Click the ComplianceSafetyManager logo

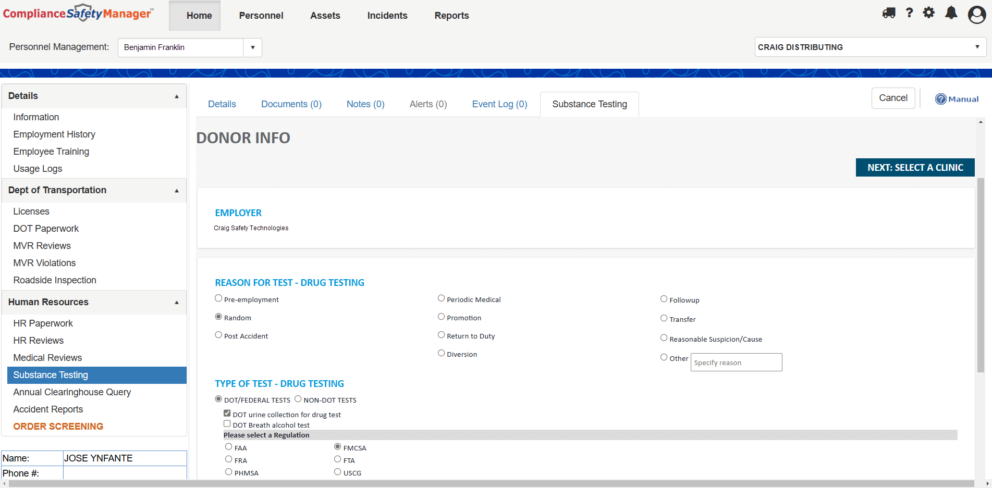pos(78,14)
